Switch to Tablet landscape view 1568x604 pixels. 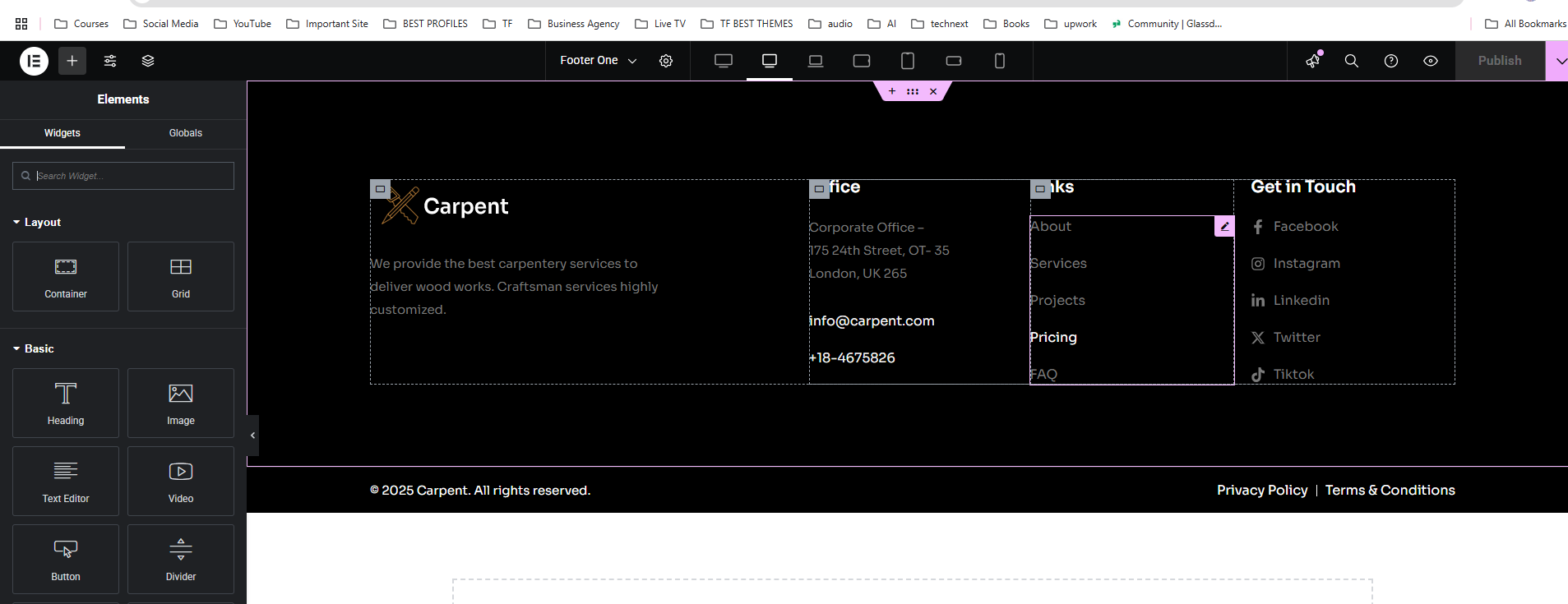point(862,61)
